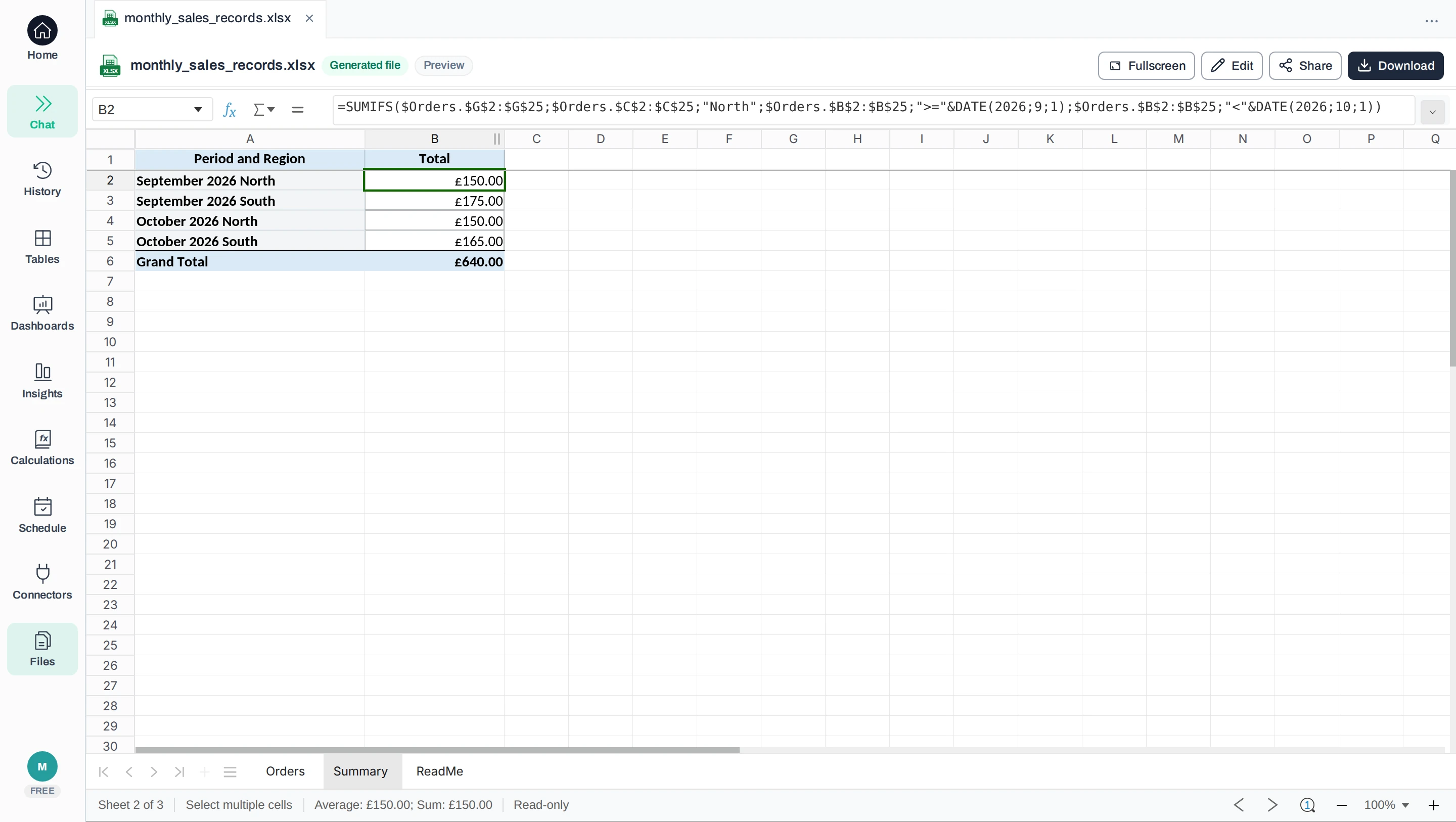Select the Grand Total £640.00 cell
1456x822 pixels.
point(435,262)
